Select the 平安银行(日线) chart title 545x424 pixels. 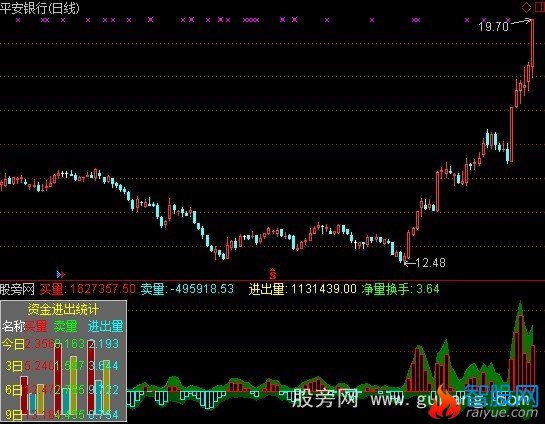(40, 8)
